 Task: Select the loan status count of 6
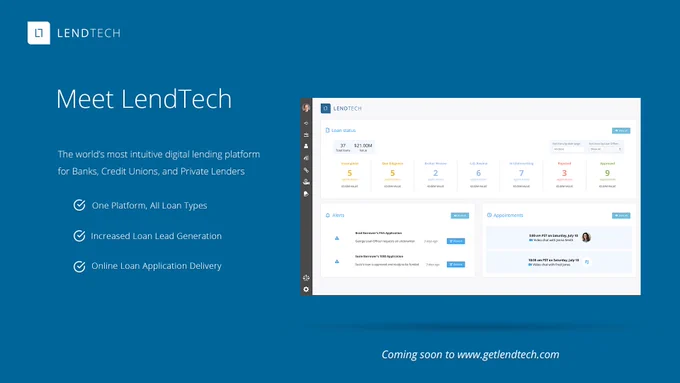tap(478, 173)
